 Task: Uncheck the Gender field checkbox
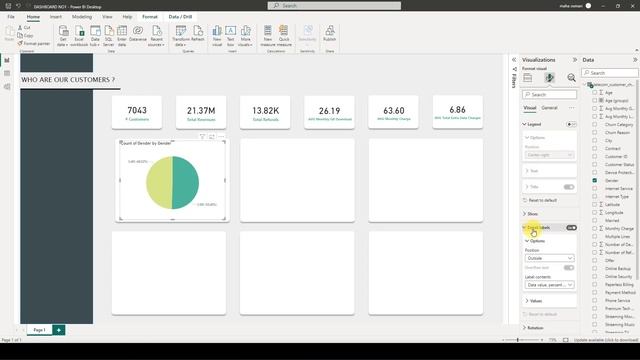pos(595,180)
